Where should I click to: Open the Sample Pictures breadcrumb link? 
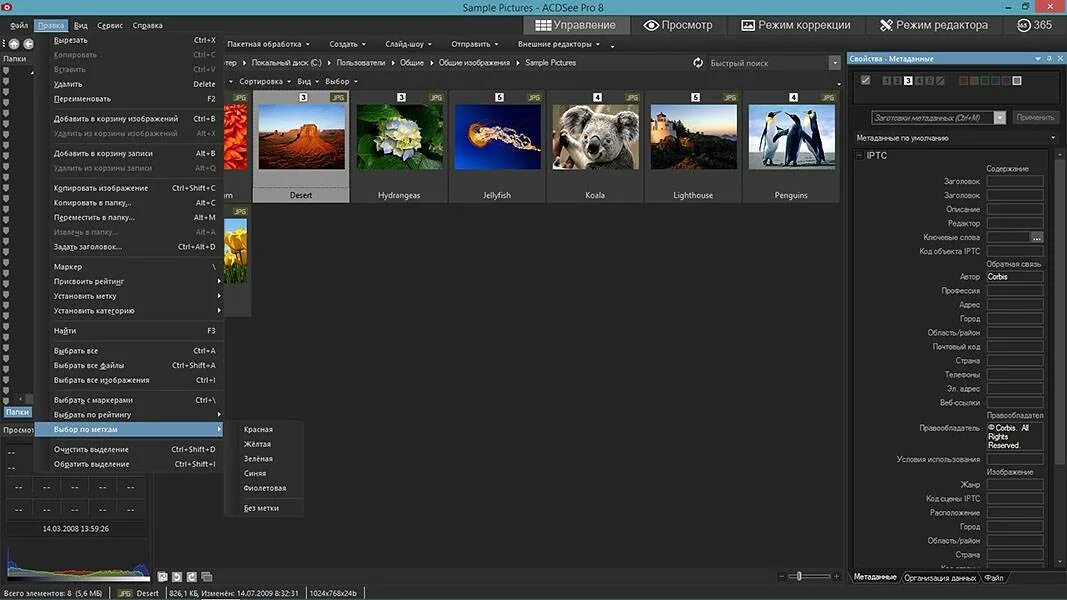click(551, 63)
